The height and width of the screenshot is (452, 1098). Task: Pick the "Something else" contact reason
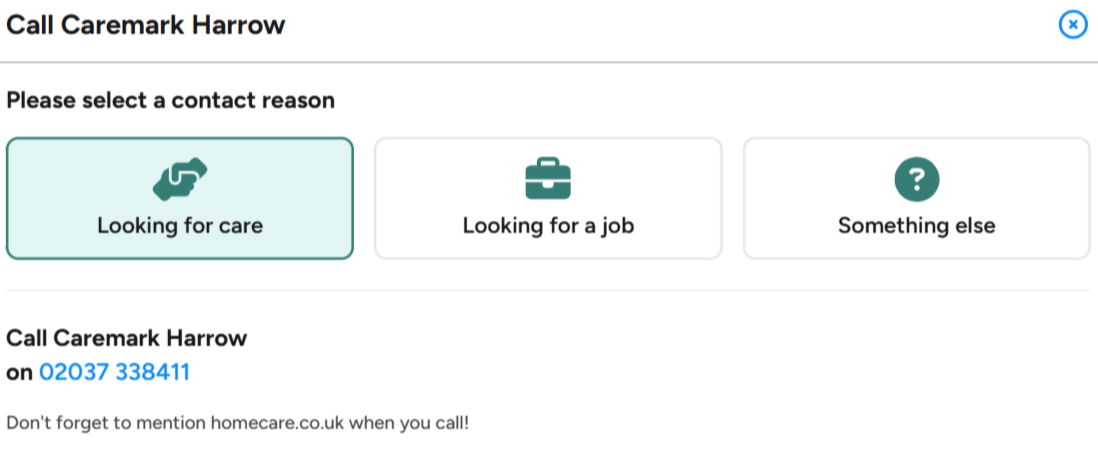tap(917, 198)
